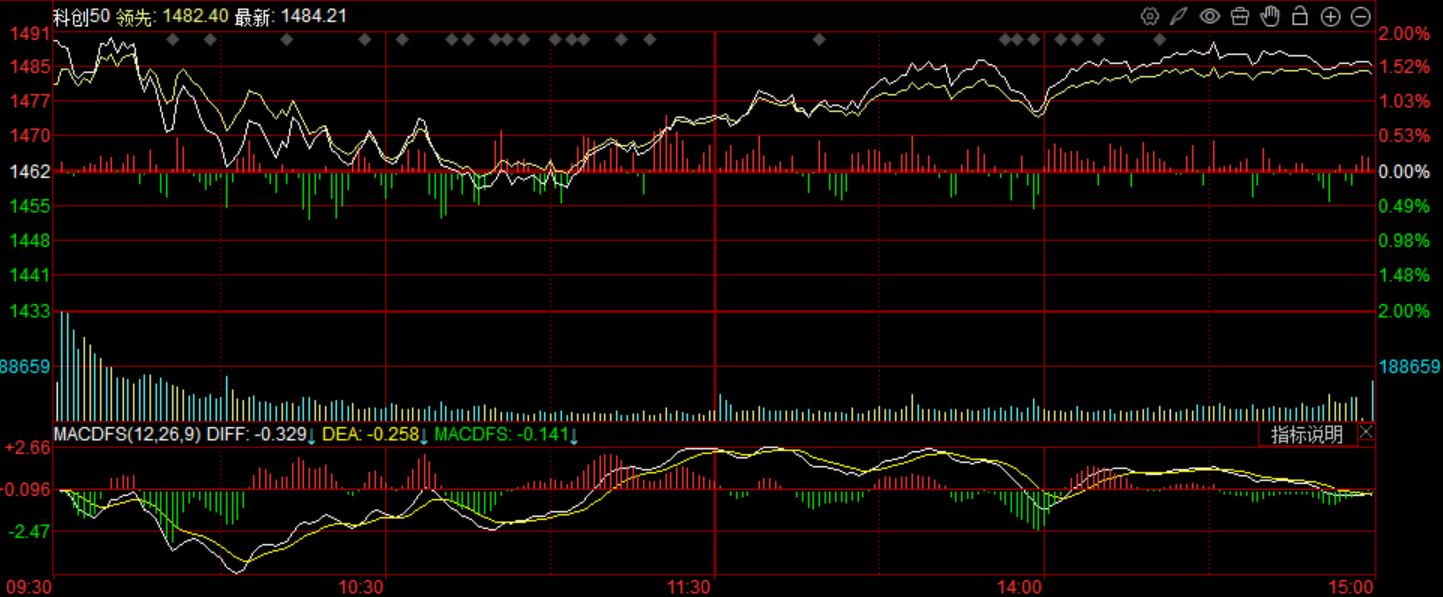This screenshot has width=1443, height=597.
Task: Click the MACDFS(12,26,9) indicator name
Action: [128, 435]
